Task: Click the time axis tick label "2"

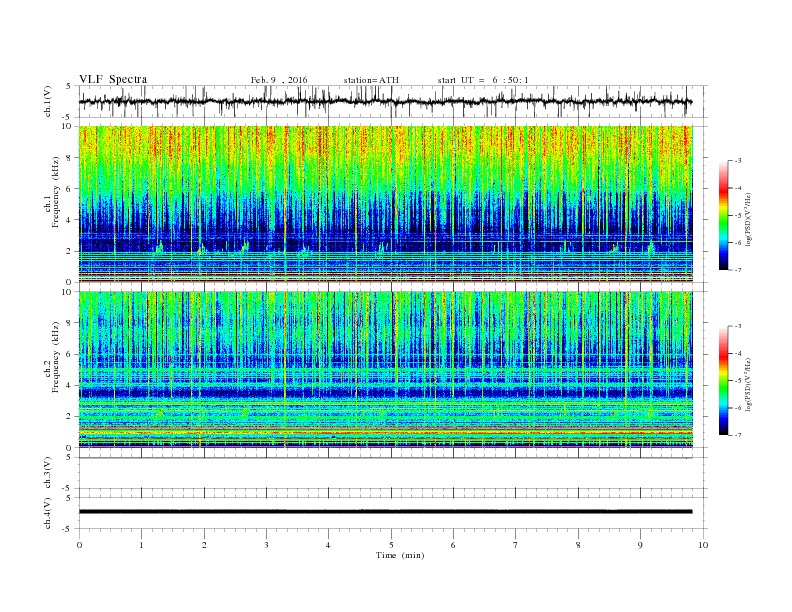Action: (x=204, y=545)
